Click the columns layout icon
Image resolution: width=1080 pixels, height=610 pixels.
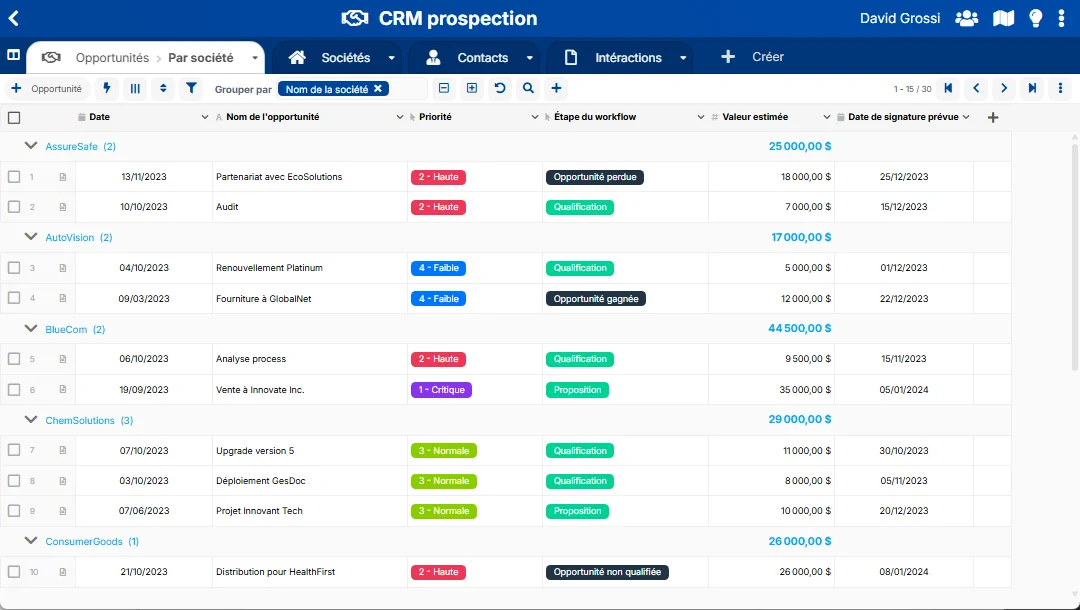(x=135, y=88)
